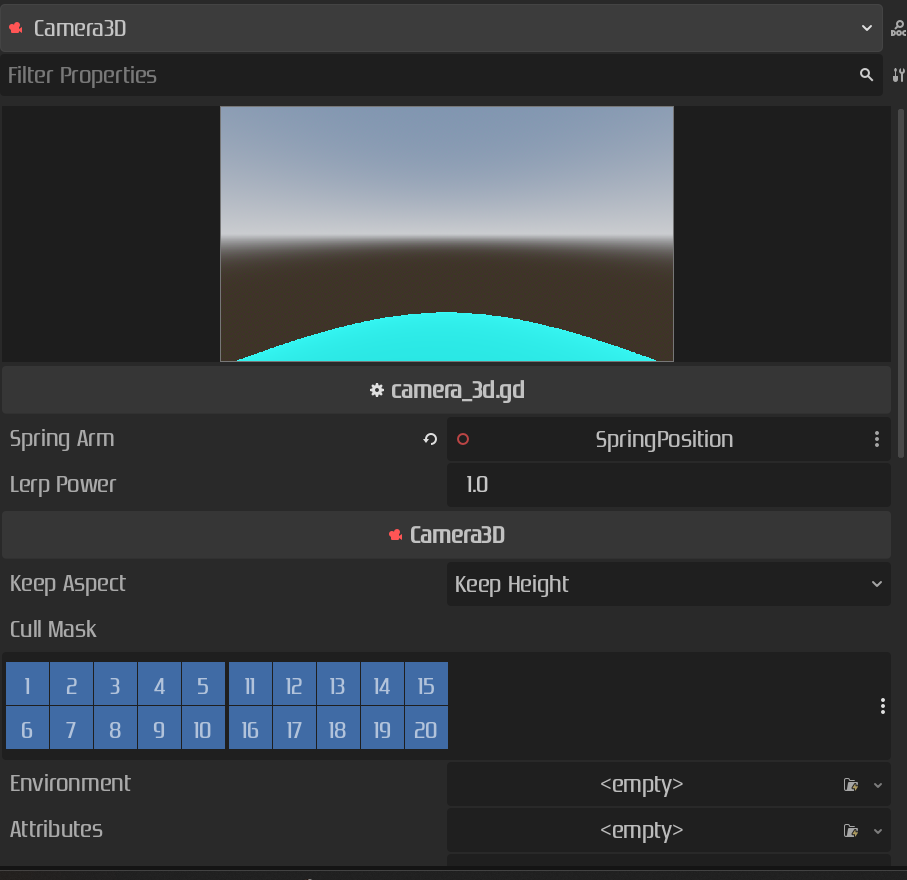Click the Attributes quick load folder icon
The image size is (907, 880).
(x=850, y=830)
